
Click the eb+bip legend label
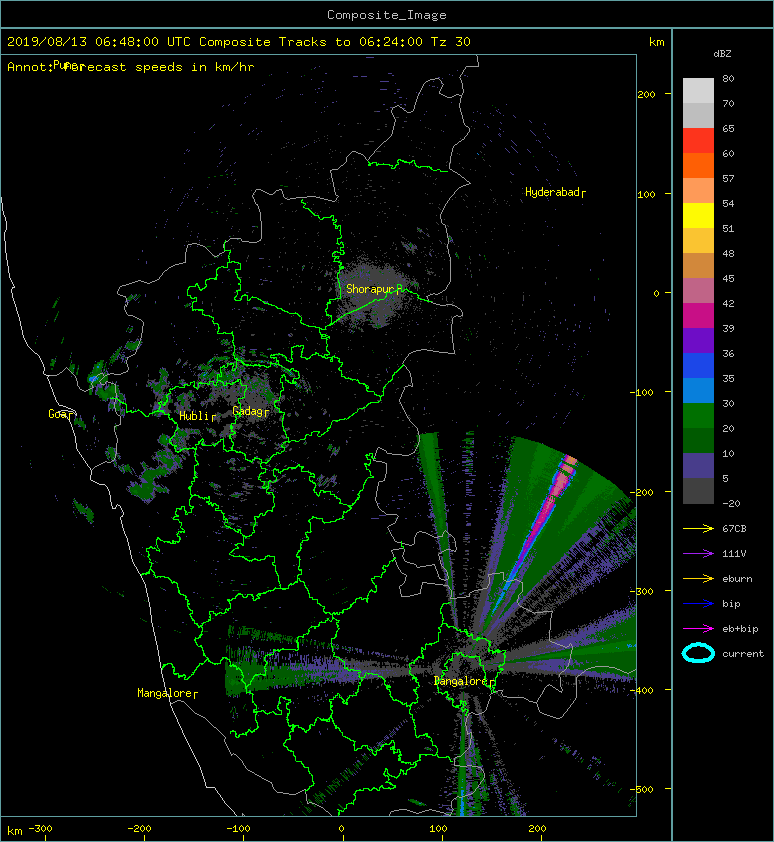[740, 629]
